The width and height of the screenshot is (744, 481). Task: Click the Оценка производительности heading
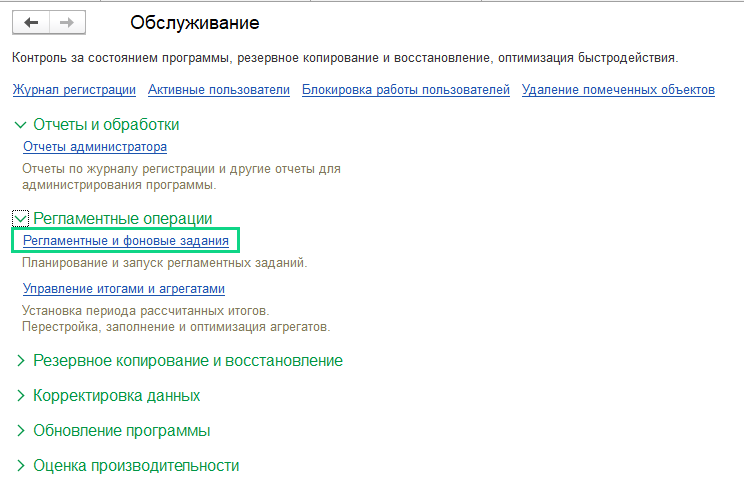tap(136, 466)
